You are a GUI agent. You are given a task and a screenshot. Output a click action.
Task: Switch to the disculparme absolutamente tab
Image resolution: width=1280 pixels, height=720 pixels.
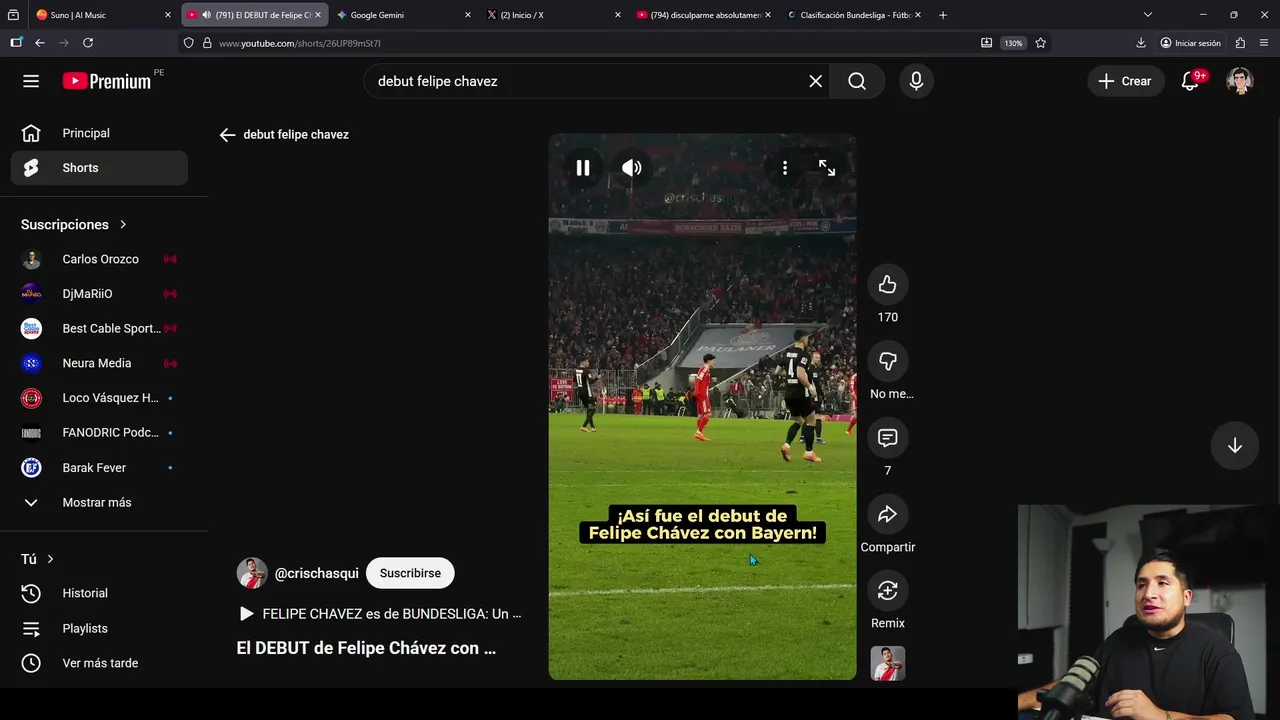point(705,15)
